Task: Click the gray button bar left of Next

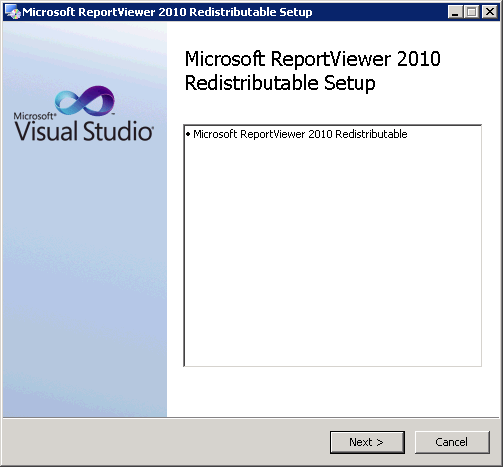Action: 166,442
